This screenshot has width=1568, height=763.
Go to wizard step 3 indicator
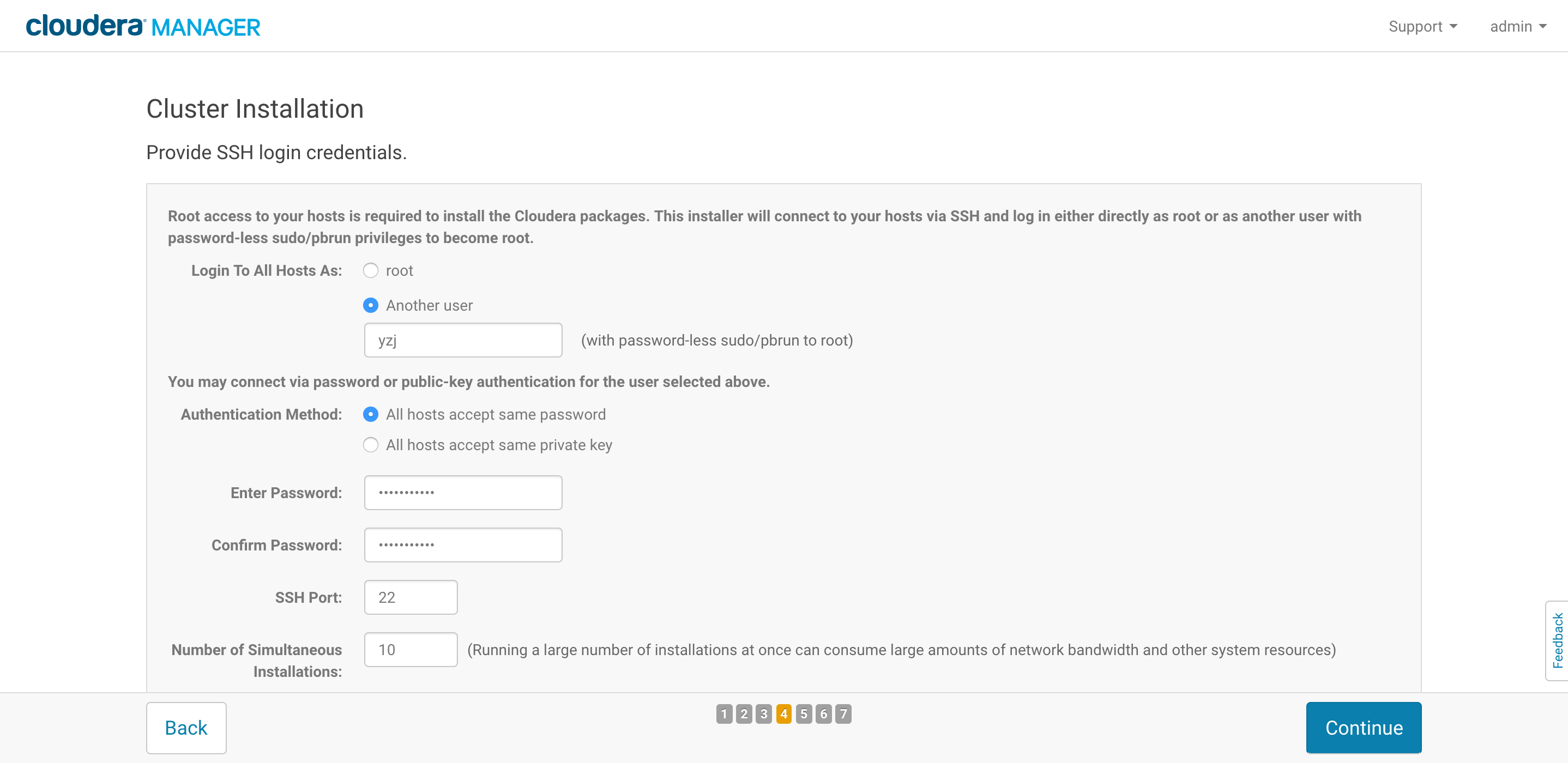pyautogui.click(x=764, y=713)
